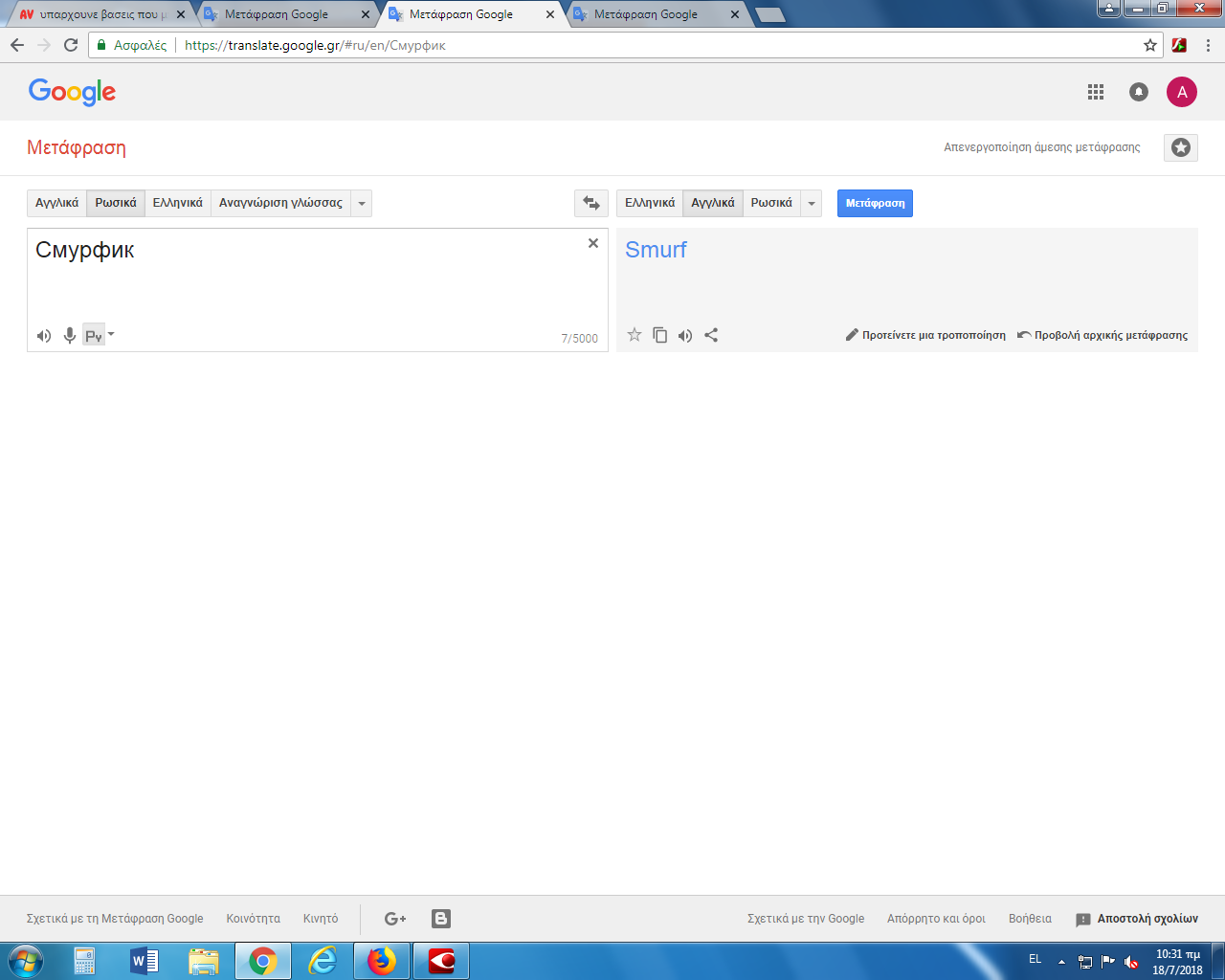Viewport: 1225px width, 980px height.
Task: Clear the source text with the X
Action: [x=593, y=243]
